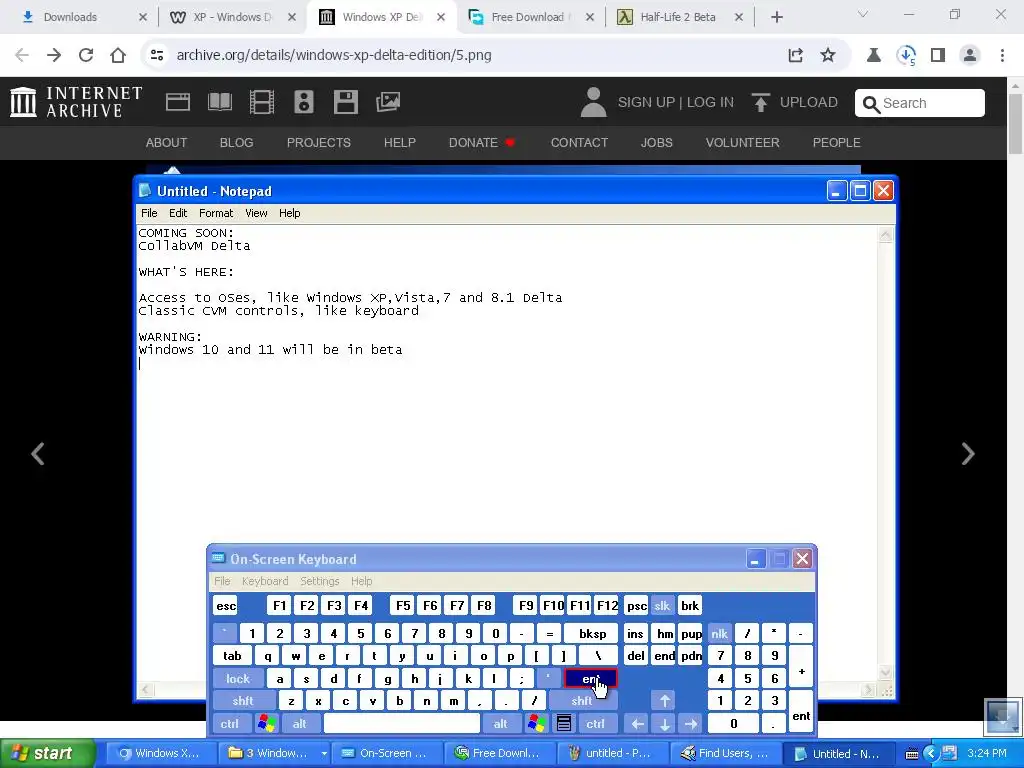Click the UPLOAD arrow icon
The width and height of the screenshot is (1024, 768).
(760, 103)
